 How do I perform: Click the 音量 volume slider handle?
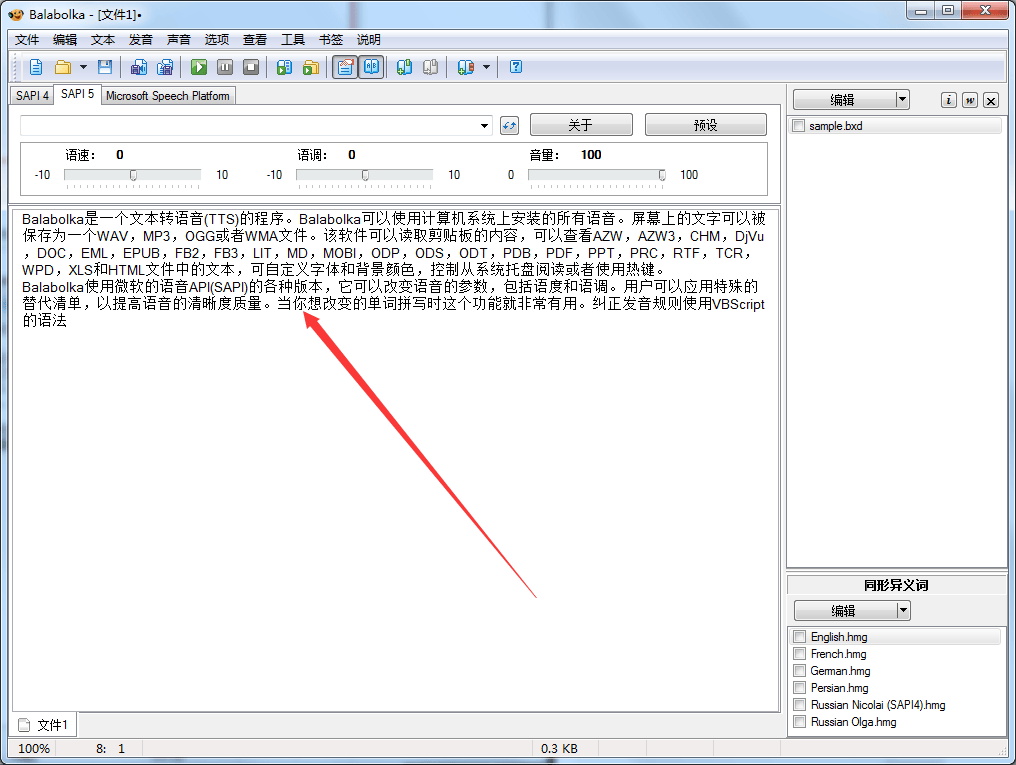662,175
